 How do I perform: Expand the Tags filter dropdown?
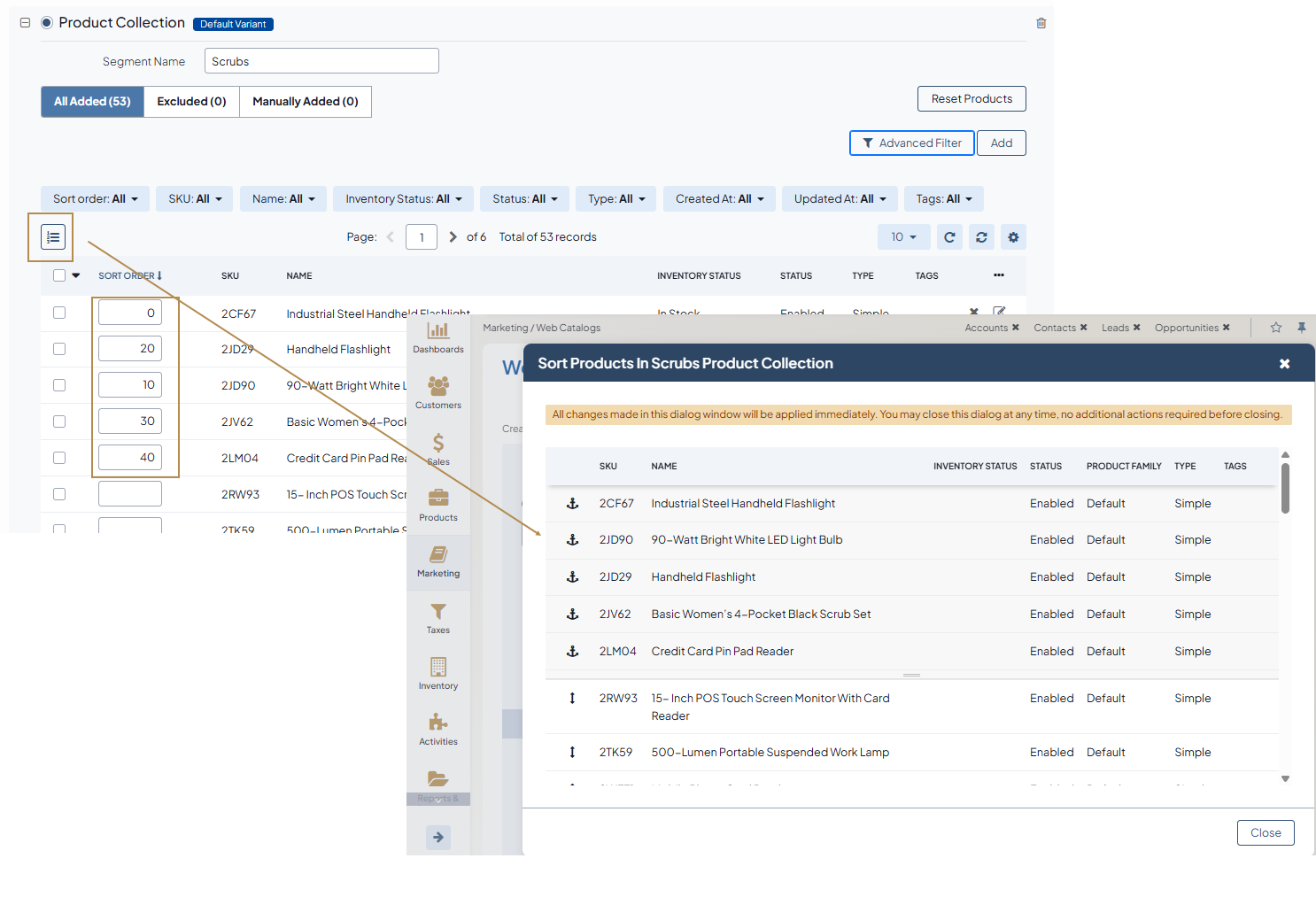pyautogui.click(x=943, y=199)
